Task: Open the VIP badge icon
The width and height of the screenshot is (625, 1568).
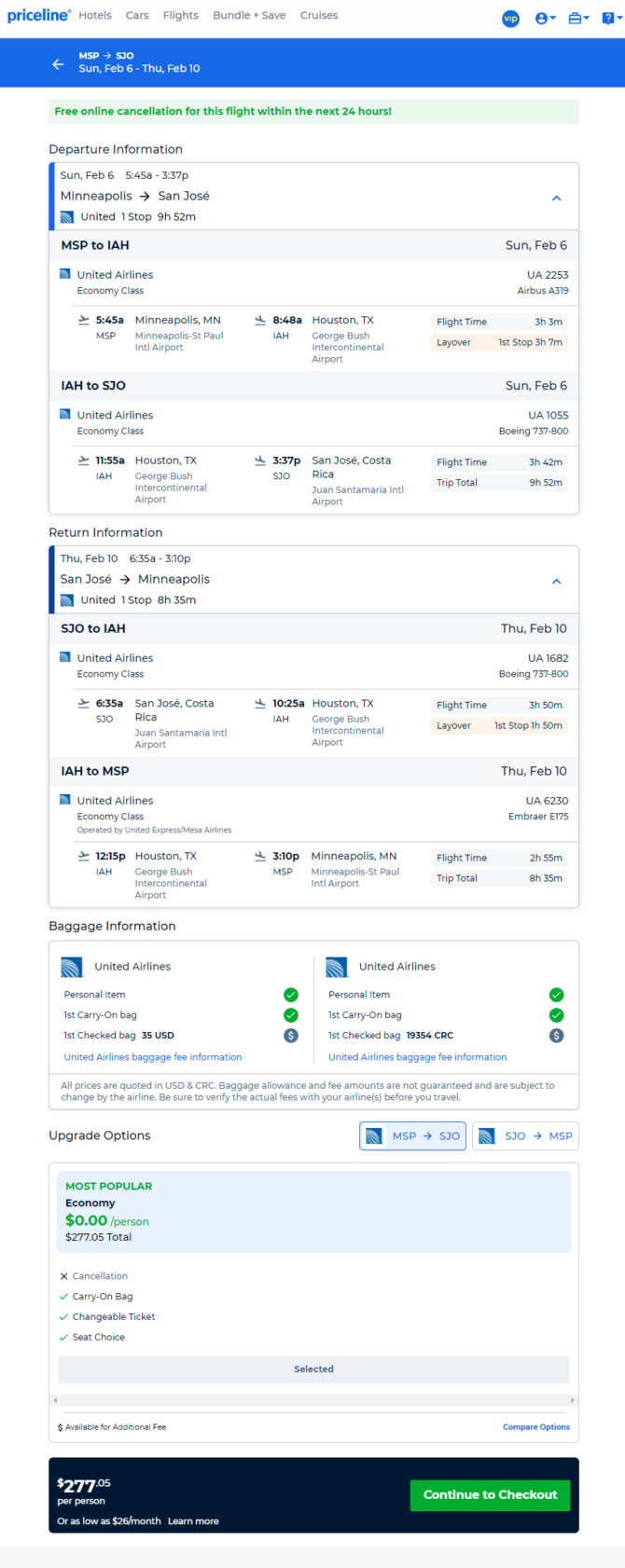Action: pos(510,19)
